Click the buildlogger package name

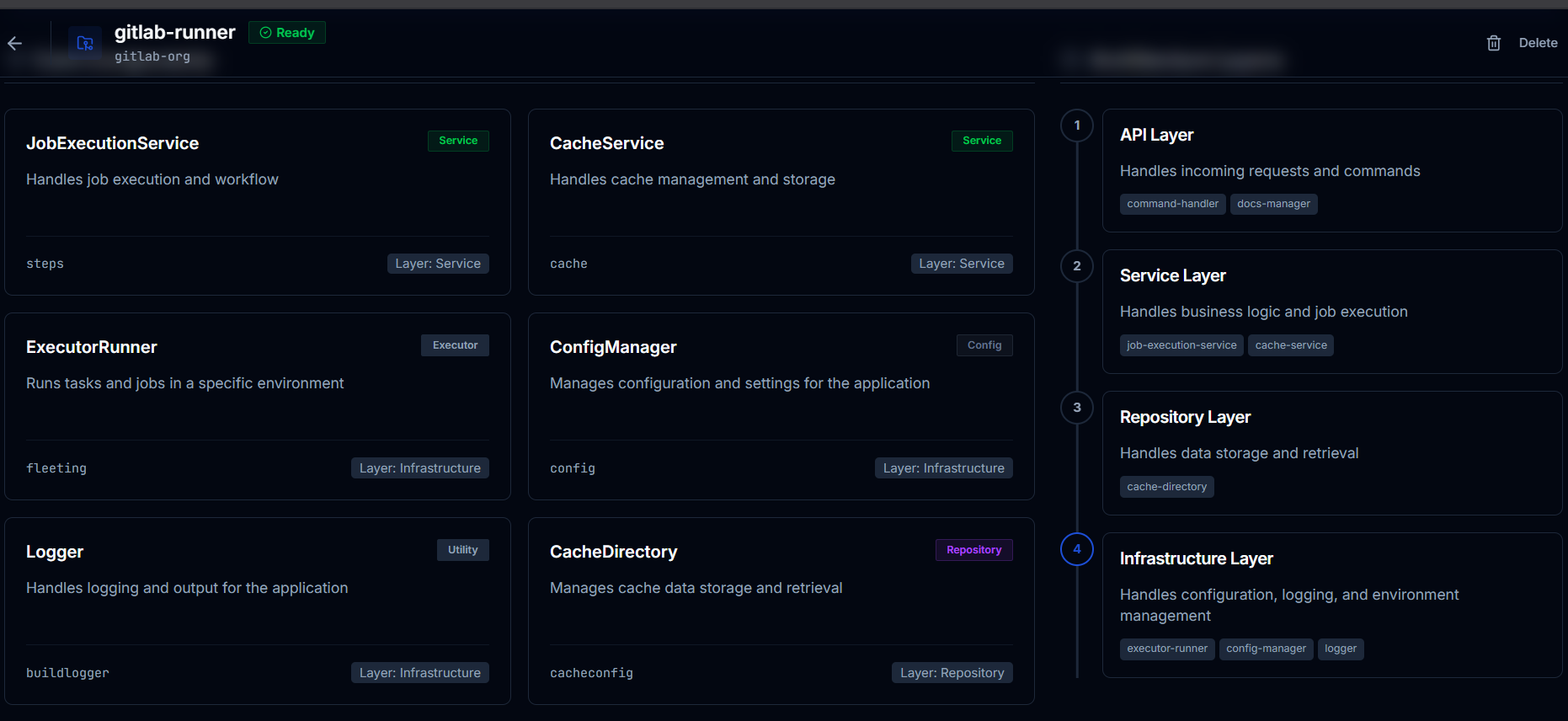(x=67, y=673)
